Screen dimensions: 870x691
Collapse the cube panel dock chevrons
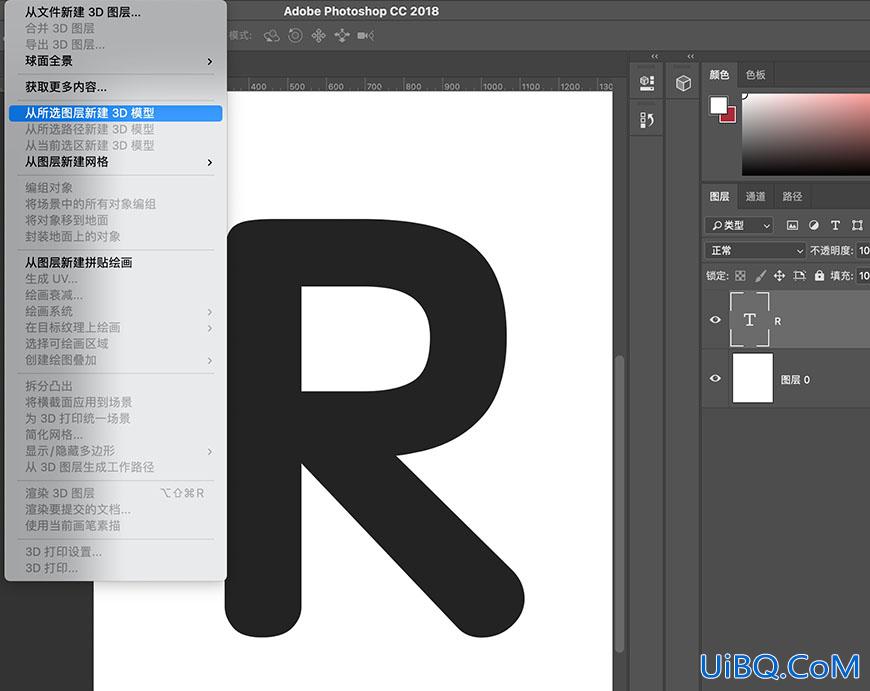(690, 57)
